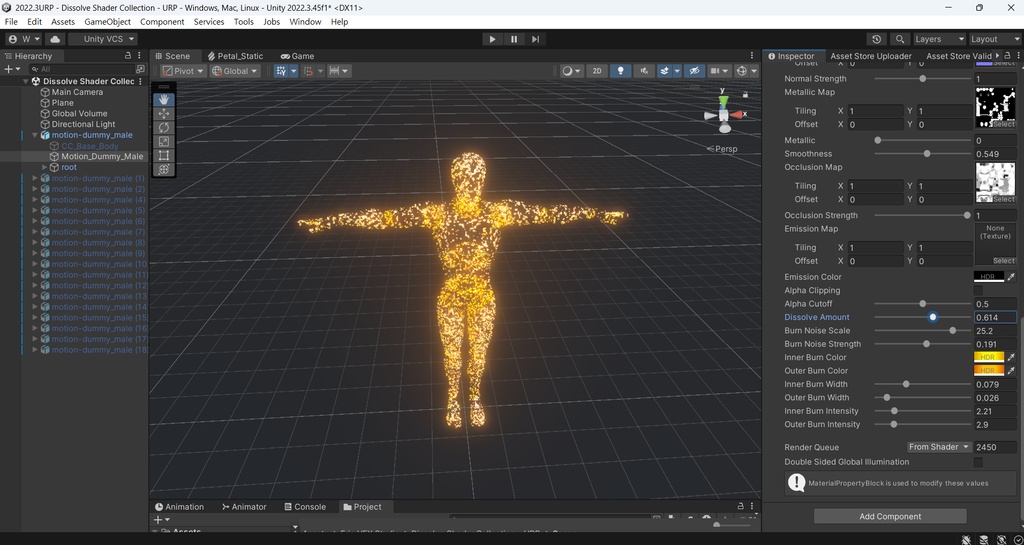Click the orientation gizmo Y axis cone

pyautogui.click(x=723, y=101)
